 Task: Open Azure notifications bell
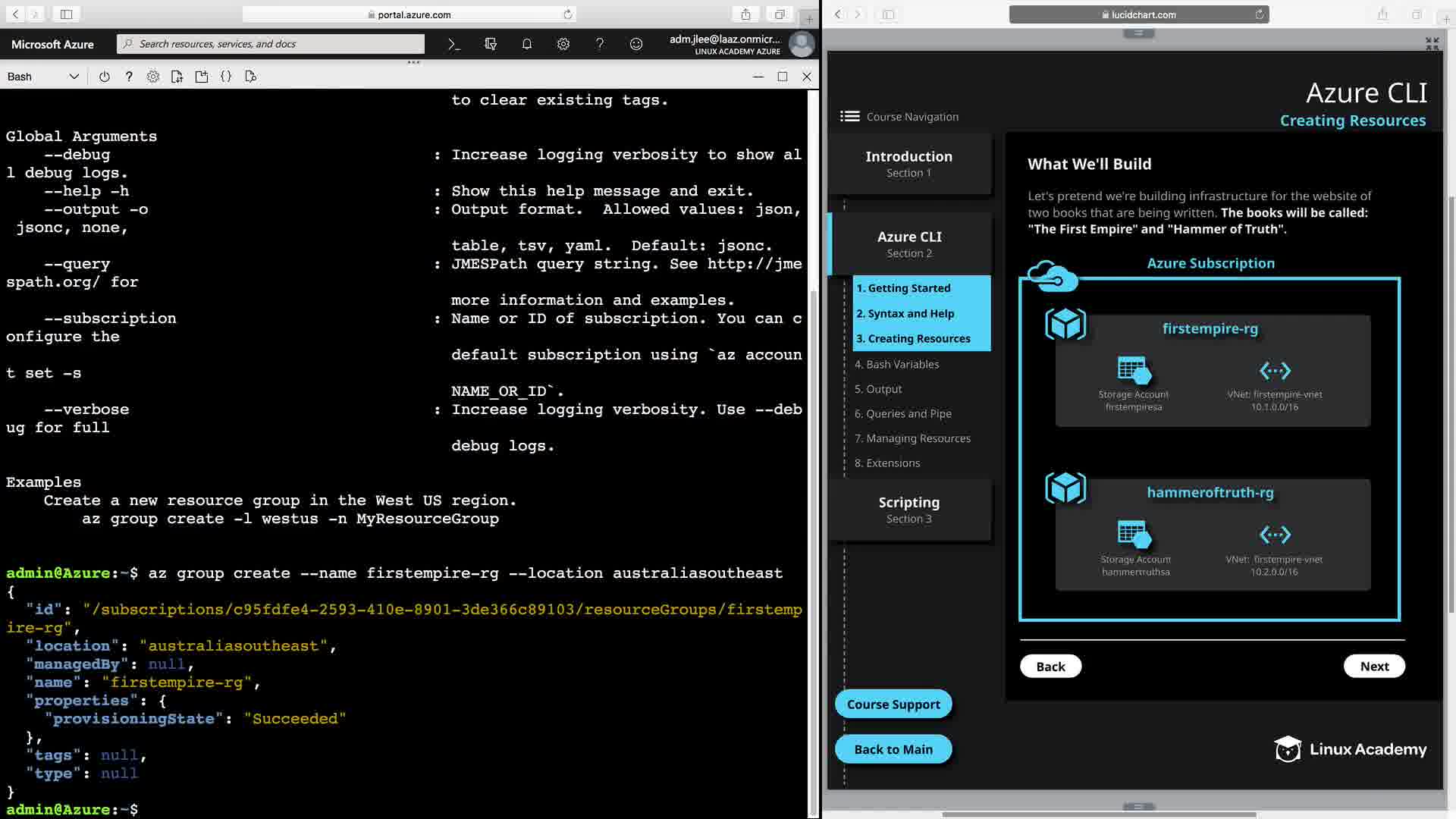527,44
